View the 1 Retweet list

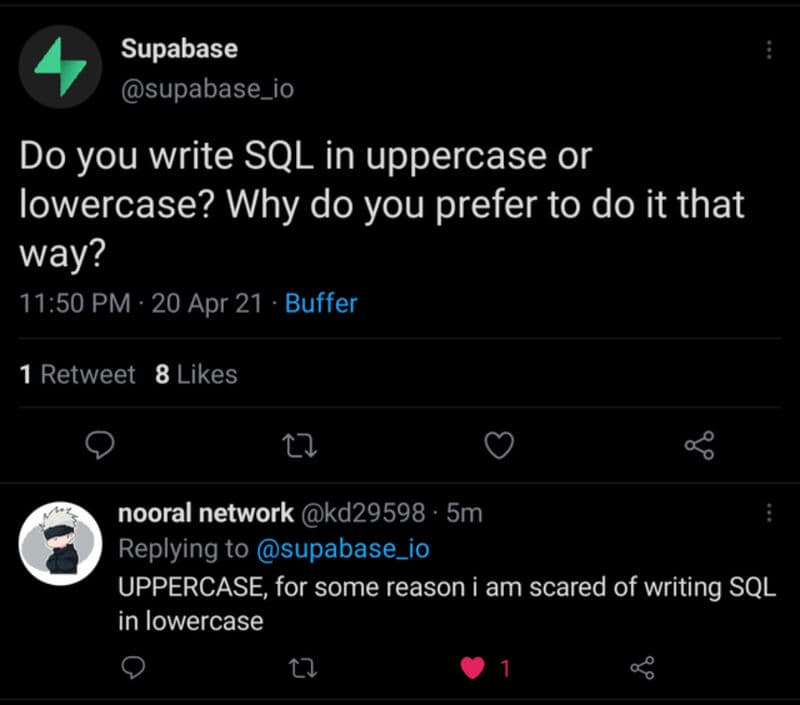(78, 374)
